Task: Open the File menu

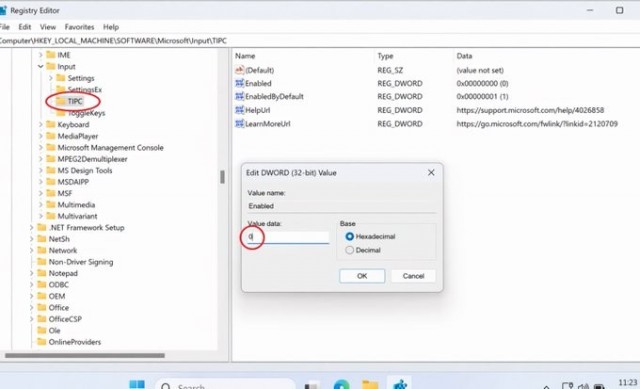Action: click(x=4, y=27)
